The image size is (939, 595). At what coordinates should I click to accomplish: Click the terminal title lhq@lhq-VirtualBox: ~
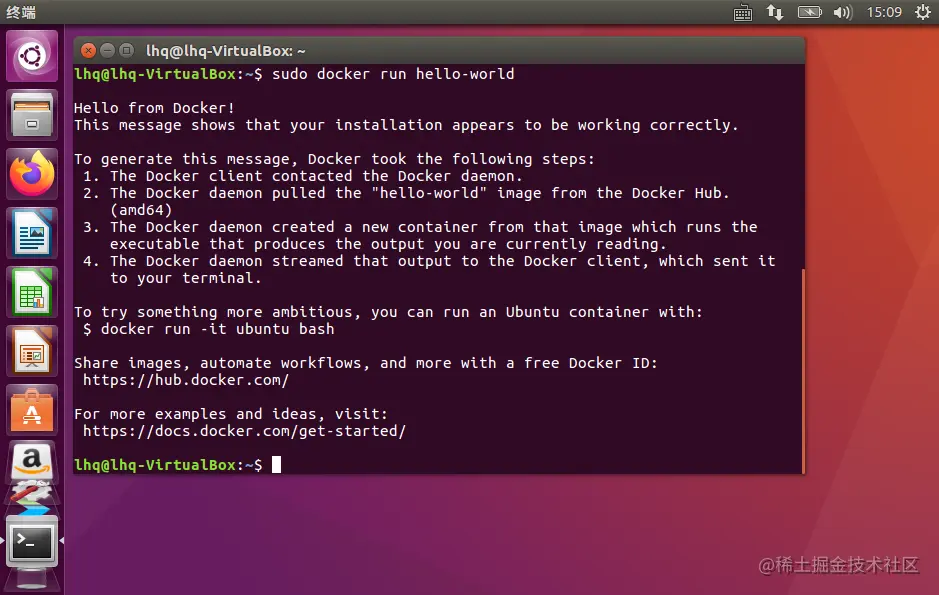click(226, 51)
